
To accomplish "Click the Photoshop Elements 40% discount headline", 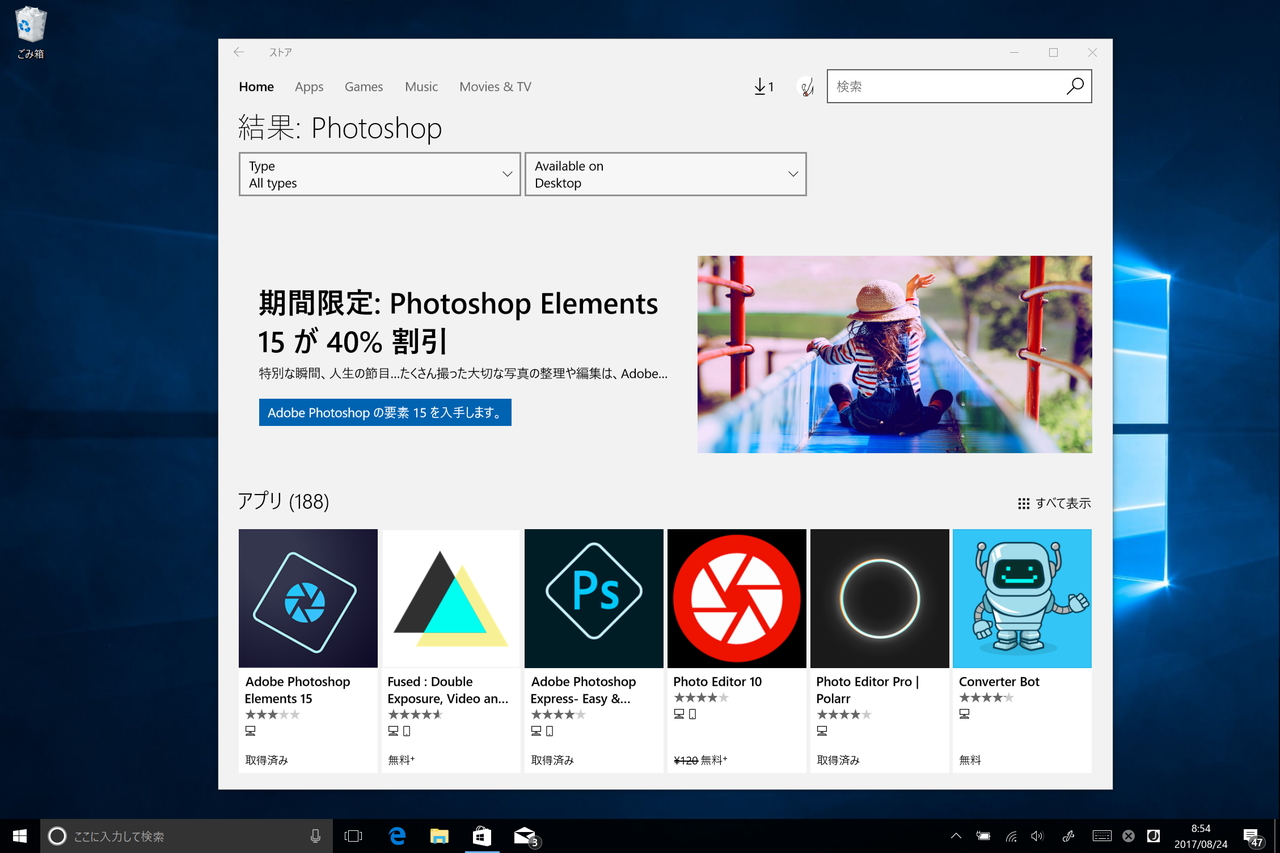I will pyautogui.click(x=458, y=322).
